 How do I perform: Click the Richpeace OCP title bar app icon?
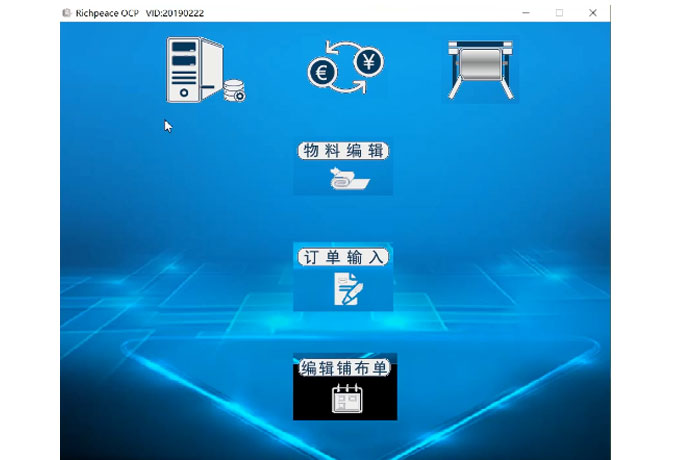66,12
